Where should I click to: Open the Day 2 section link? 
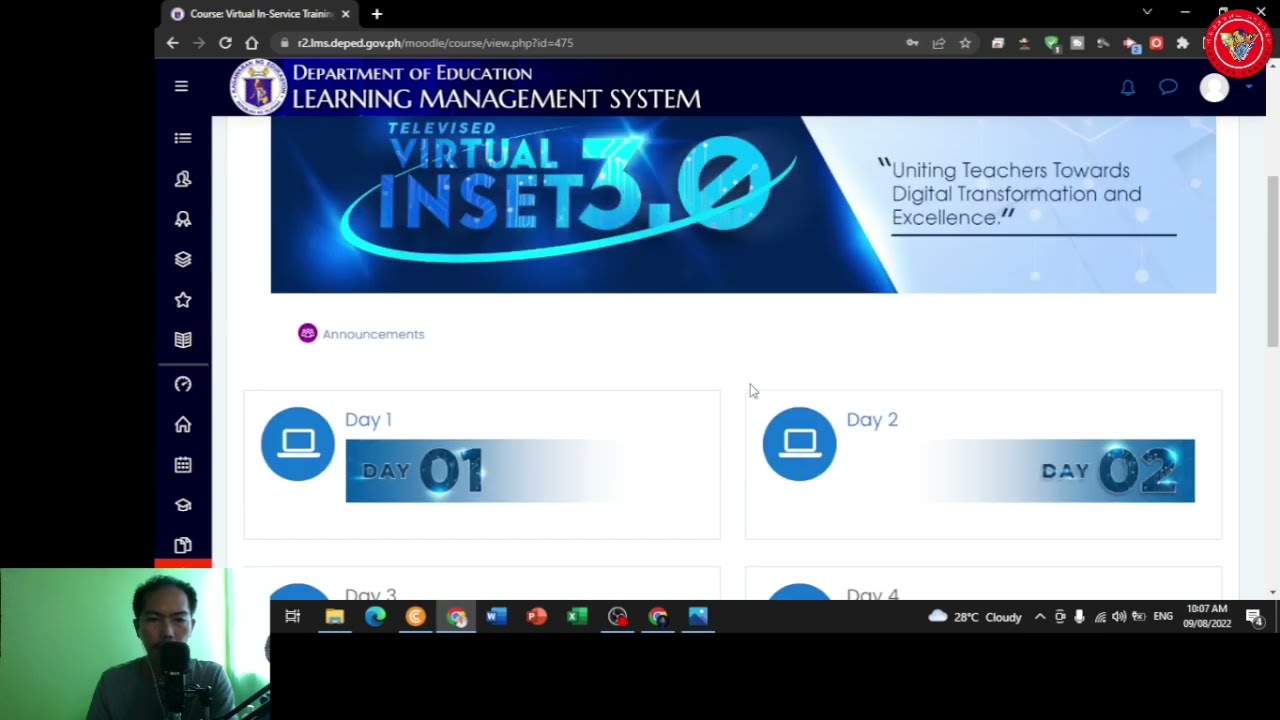[872, 420]
